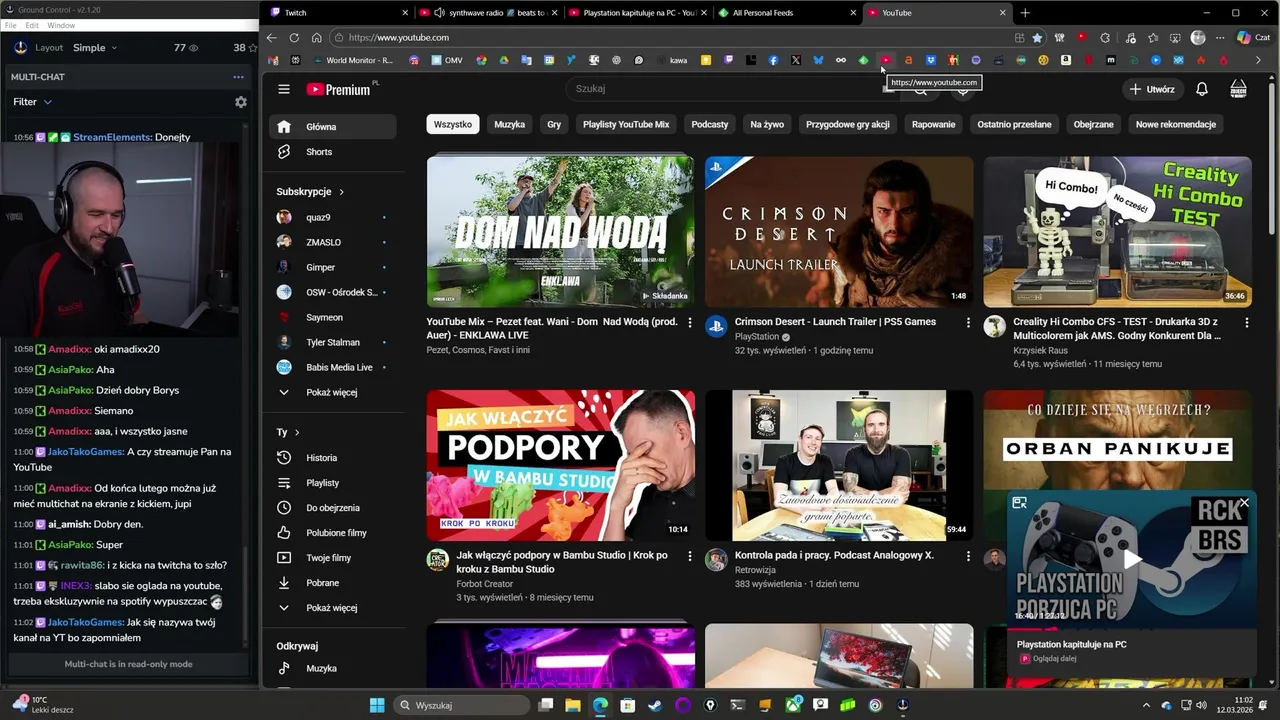Click browser back arrow
The image size is (1280, 720).
(x=271, y=38)
